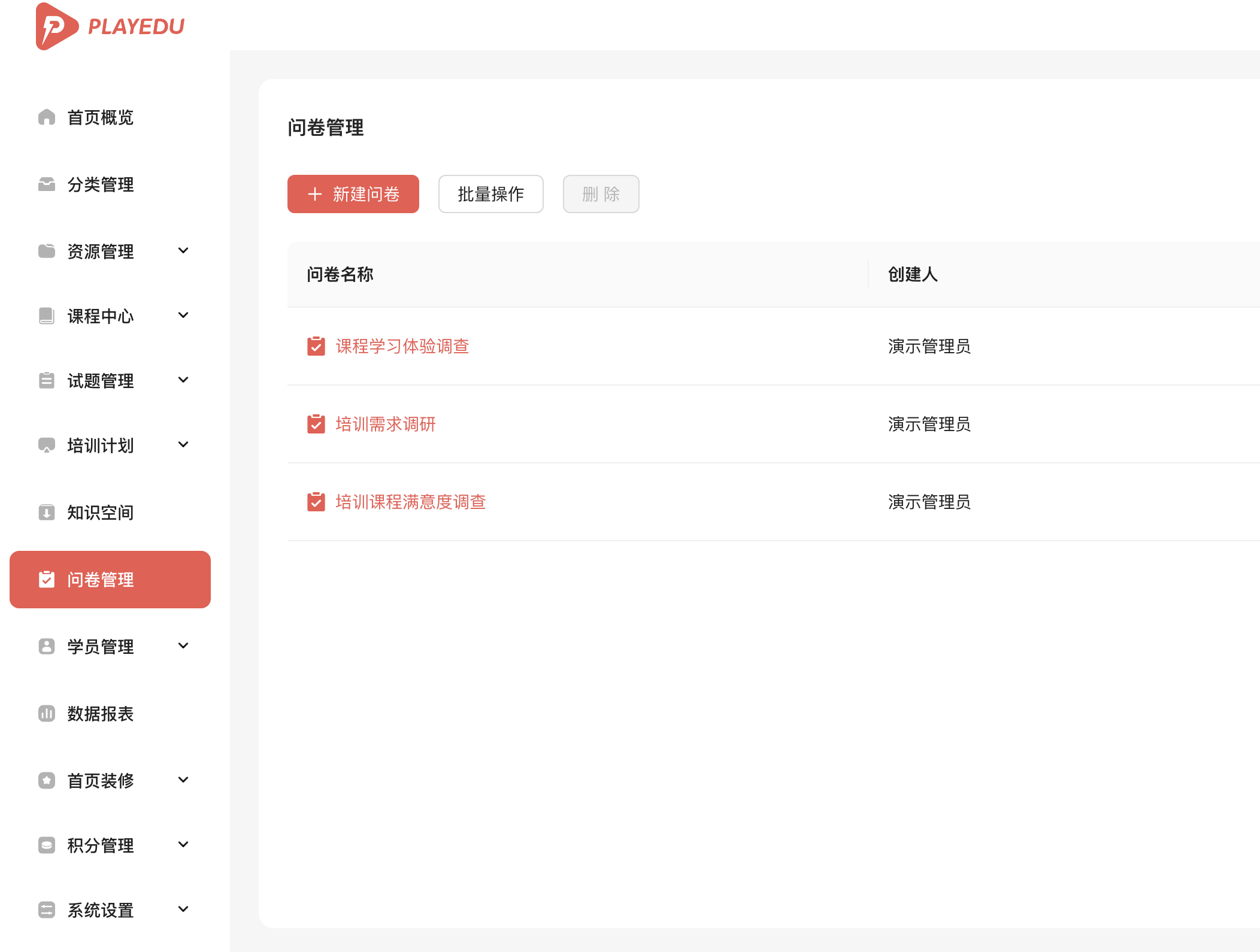Click the 新建问卷 button
Screen dimensions: 1260x952
coord(353,194)
